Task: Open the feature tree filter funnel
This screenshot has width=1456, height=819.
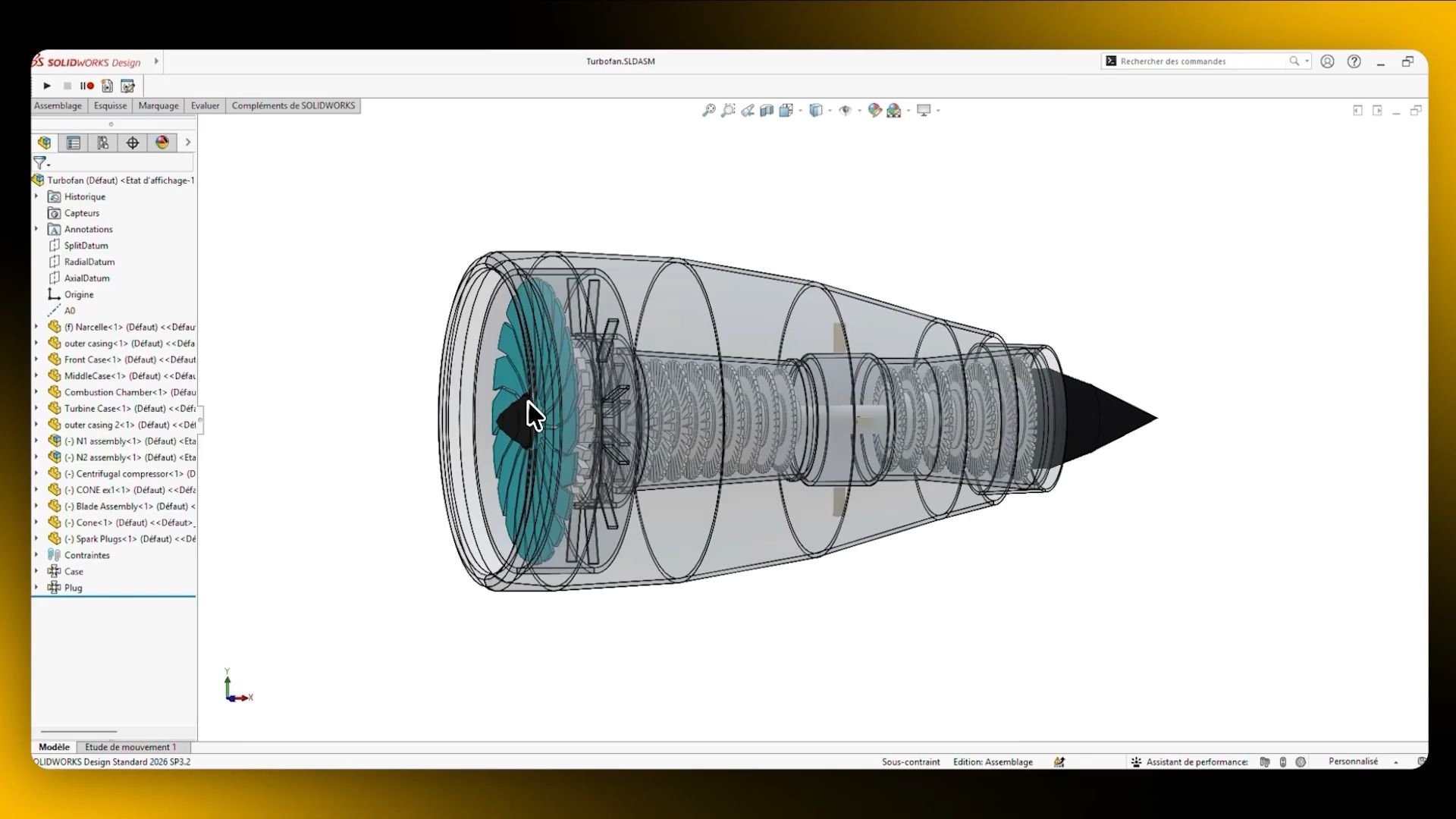Action: pos(40,162)
